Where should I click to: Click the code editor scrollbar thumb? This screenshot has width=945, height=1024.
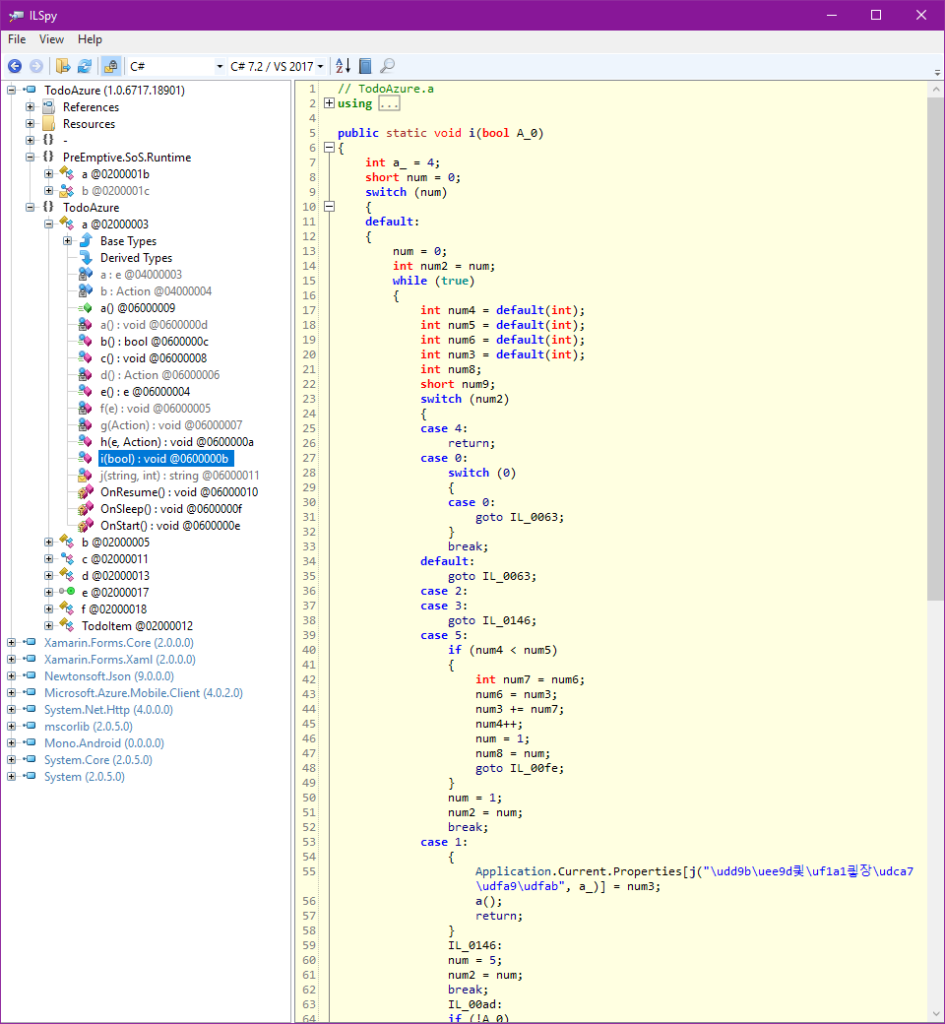point(935,349)
